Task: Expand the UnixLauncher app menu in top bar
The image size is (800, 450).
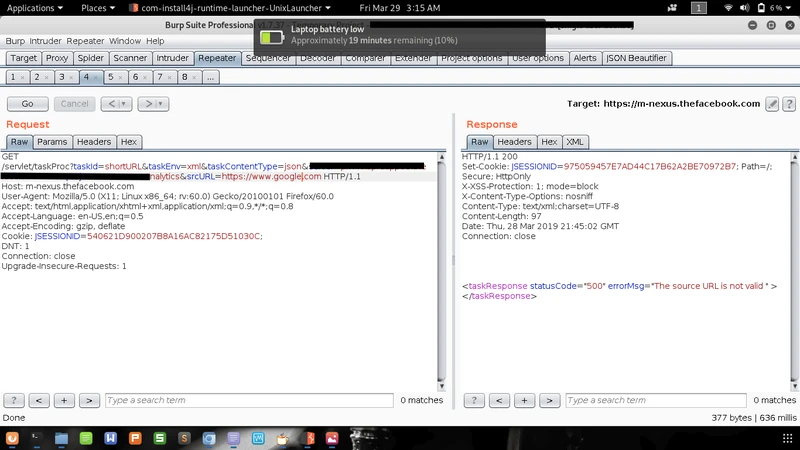Action: [230, 8]
